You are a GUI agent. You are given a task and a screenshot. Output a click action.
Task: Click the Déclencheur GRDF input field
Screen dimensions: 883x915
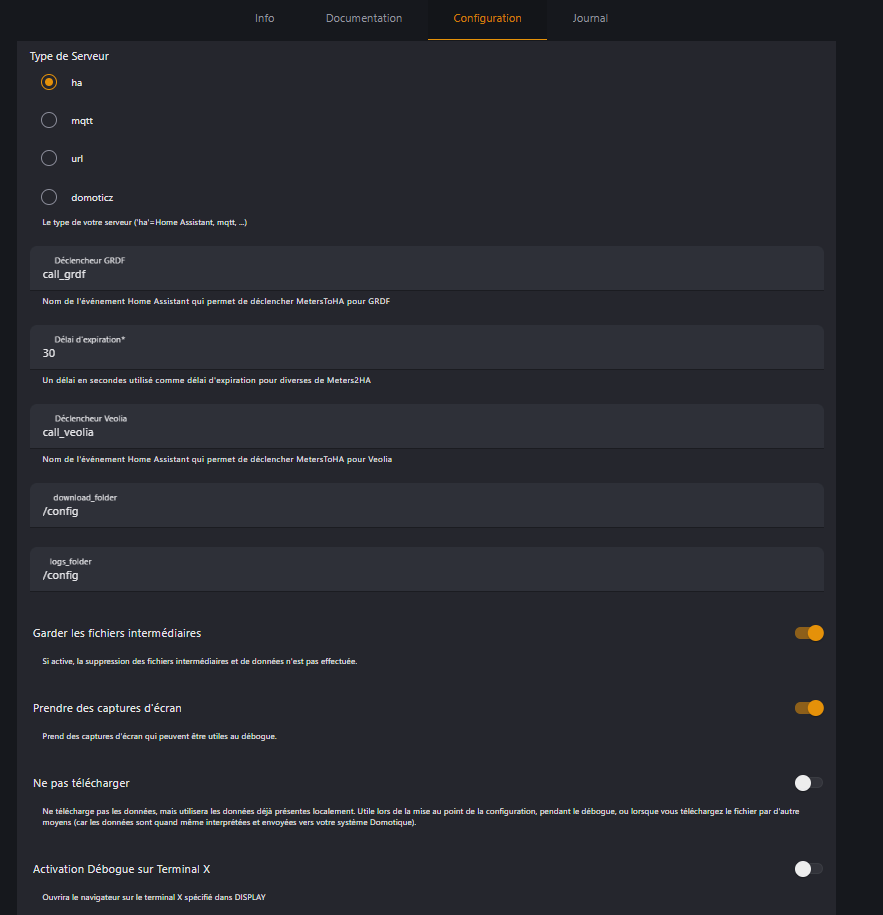click(x=427, y=268)
